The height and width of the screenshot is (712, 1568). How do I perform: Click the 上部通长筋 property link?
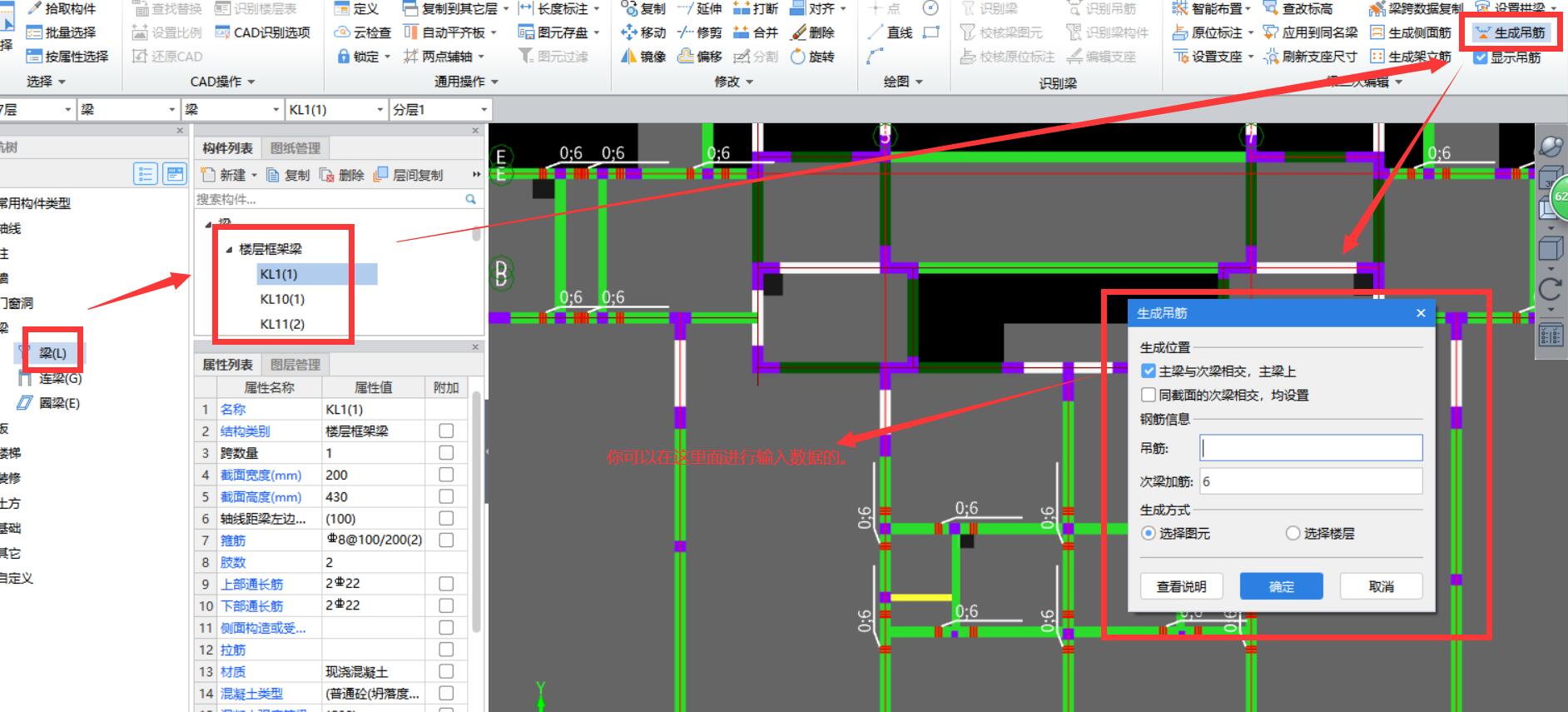251,584
